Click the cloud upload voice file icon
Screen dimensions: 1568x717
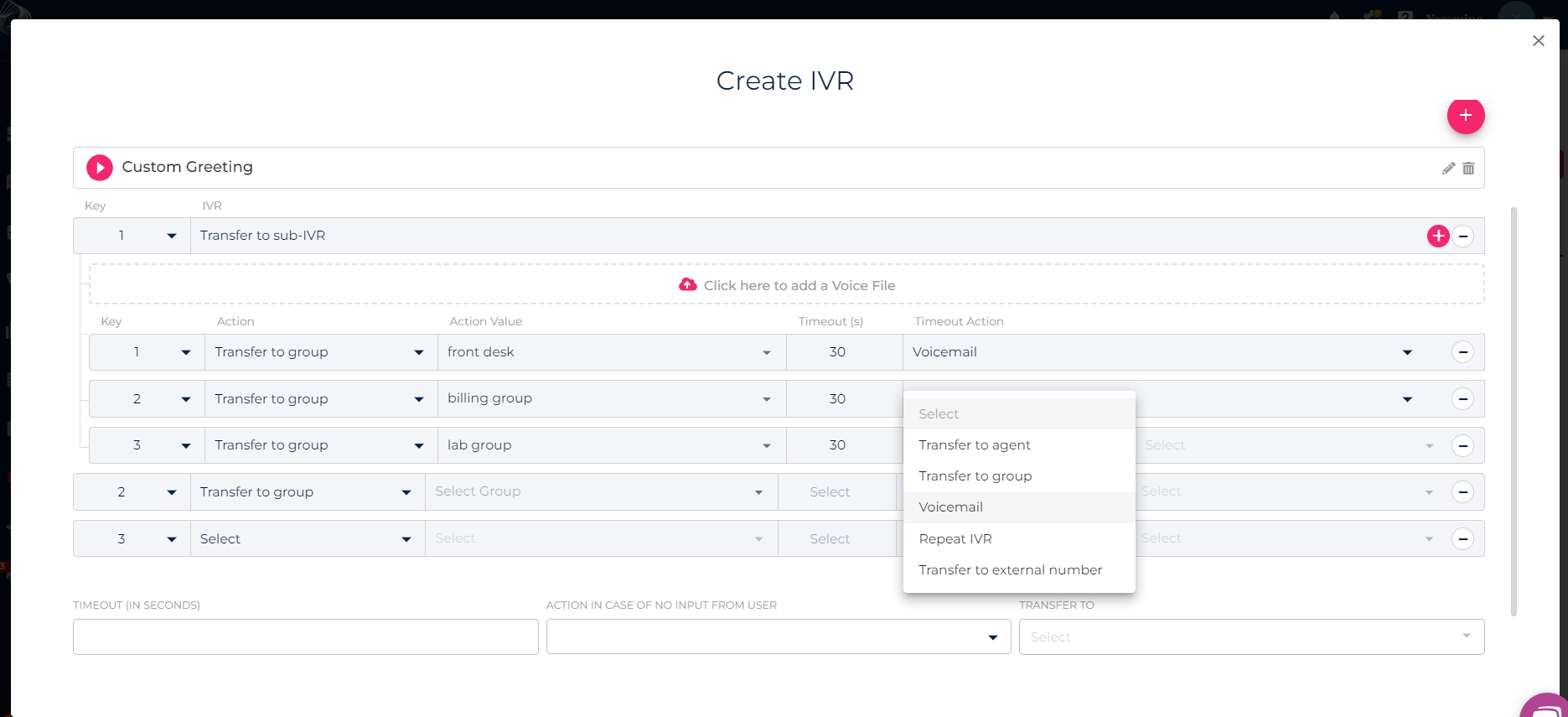click(687, 285)
